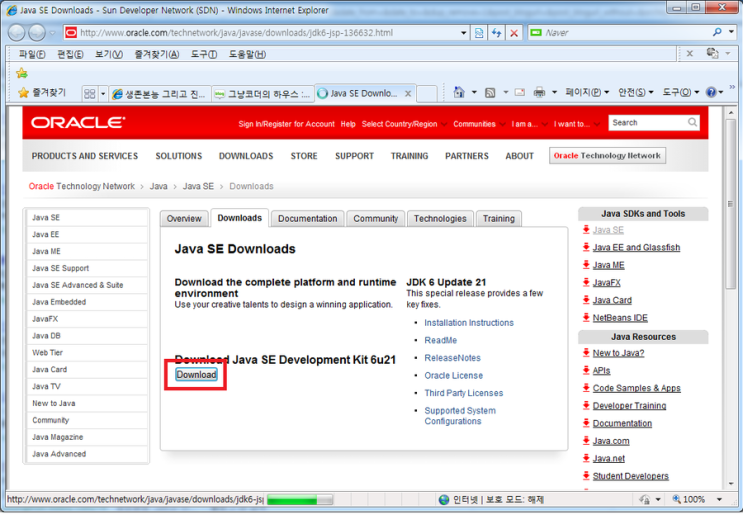
Task: Click the search magnifier icon in Naver box
Action: 717,32
